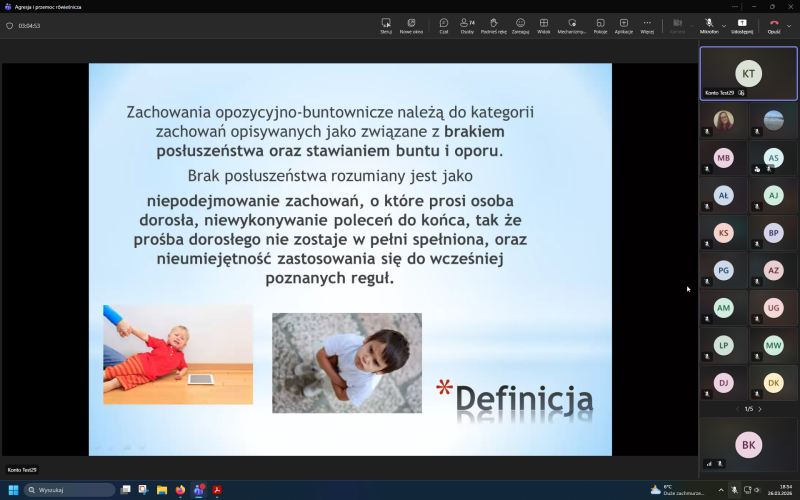
Task: Click the Windows taskbar search box
Action: tap(70, 490)
